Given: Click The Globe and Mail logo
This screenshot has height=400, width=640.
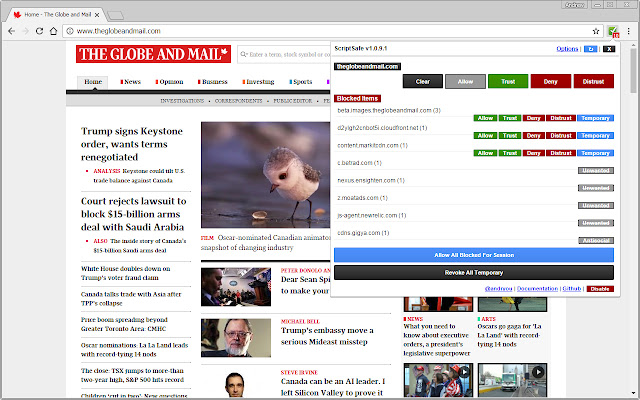Looking at the screenshot, I should 153,54.
